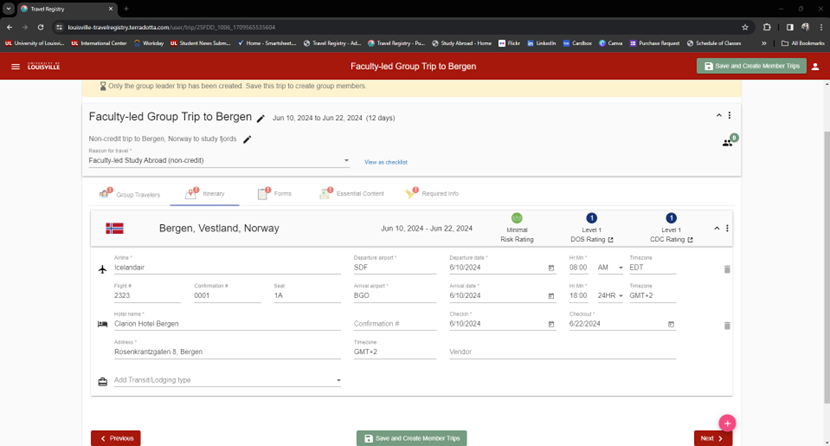Open arrival 24HR format dropdown
This screenshot has height=446, width=830.
click(x=610, y=296)
